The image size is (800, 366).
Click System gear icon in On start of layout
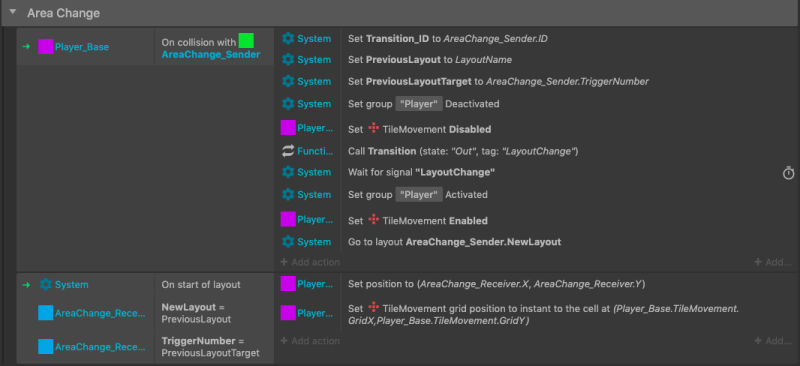coord(45,284)
